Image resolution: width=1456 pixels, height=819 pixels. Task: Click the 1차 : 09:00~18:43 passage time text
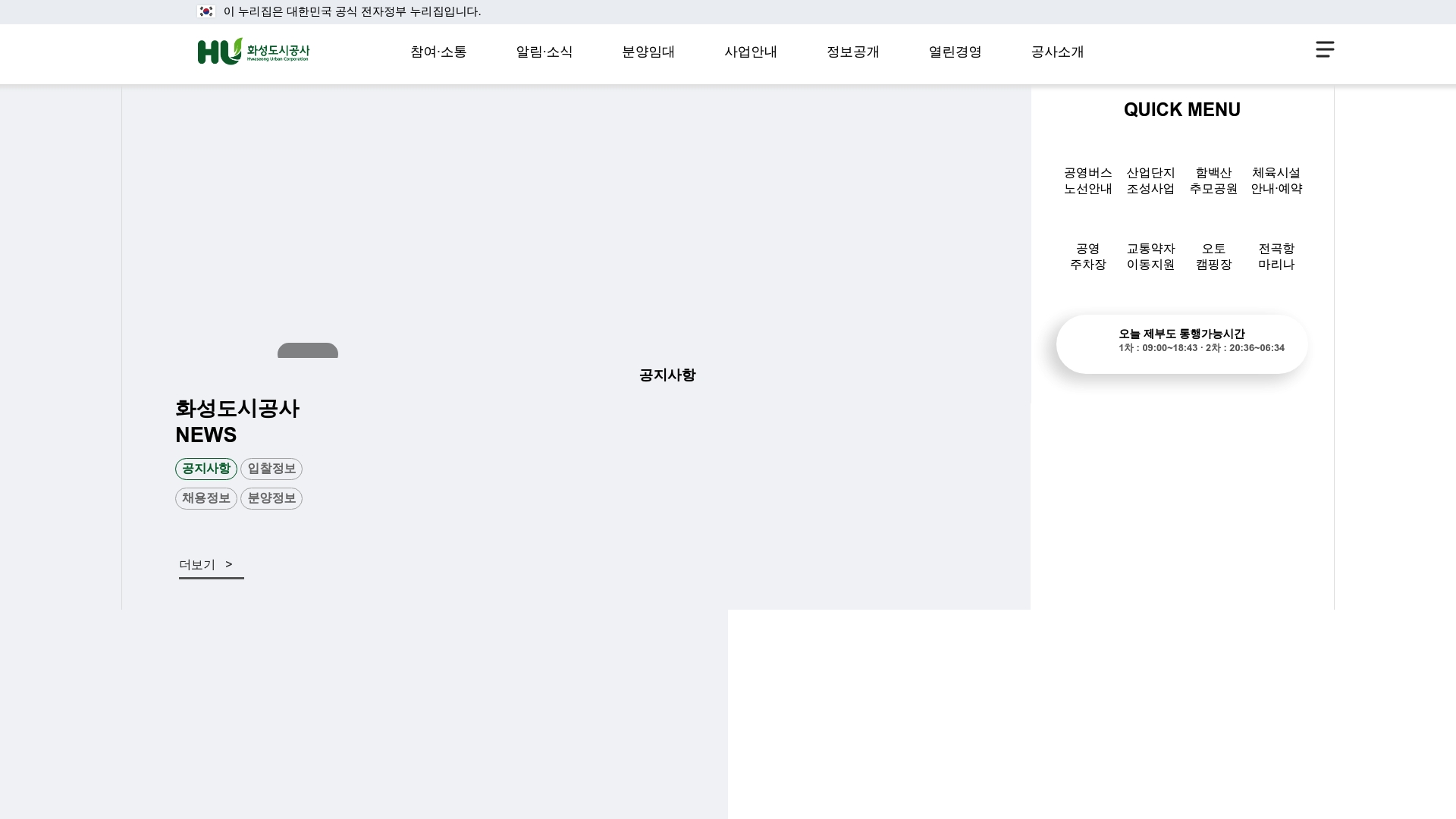[1158, 348]
